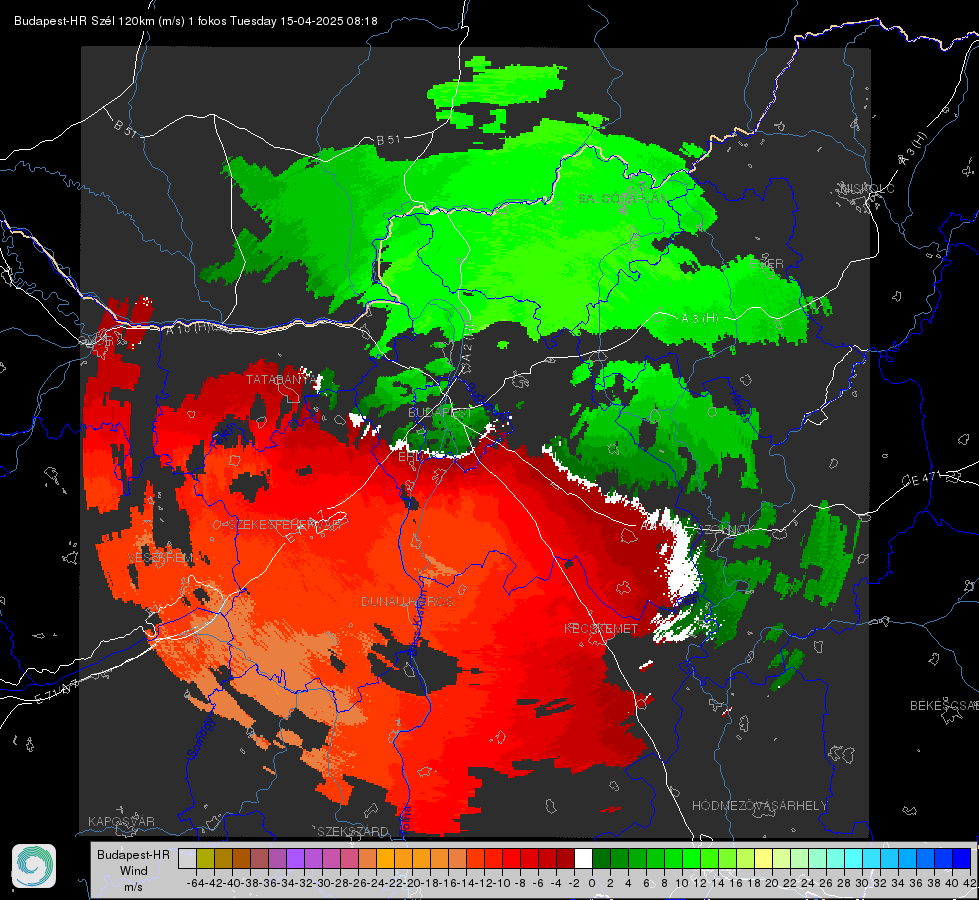Image resolution: width=979 pixels, height=900 pixels.
Task: Select the -26 value on the legend scale
Action: click(x=358, y=883)
